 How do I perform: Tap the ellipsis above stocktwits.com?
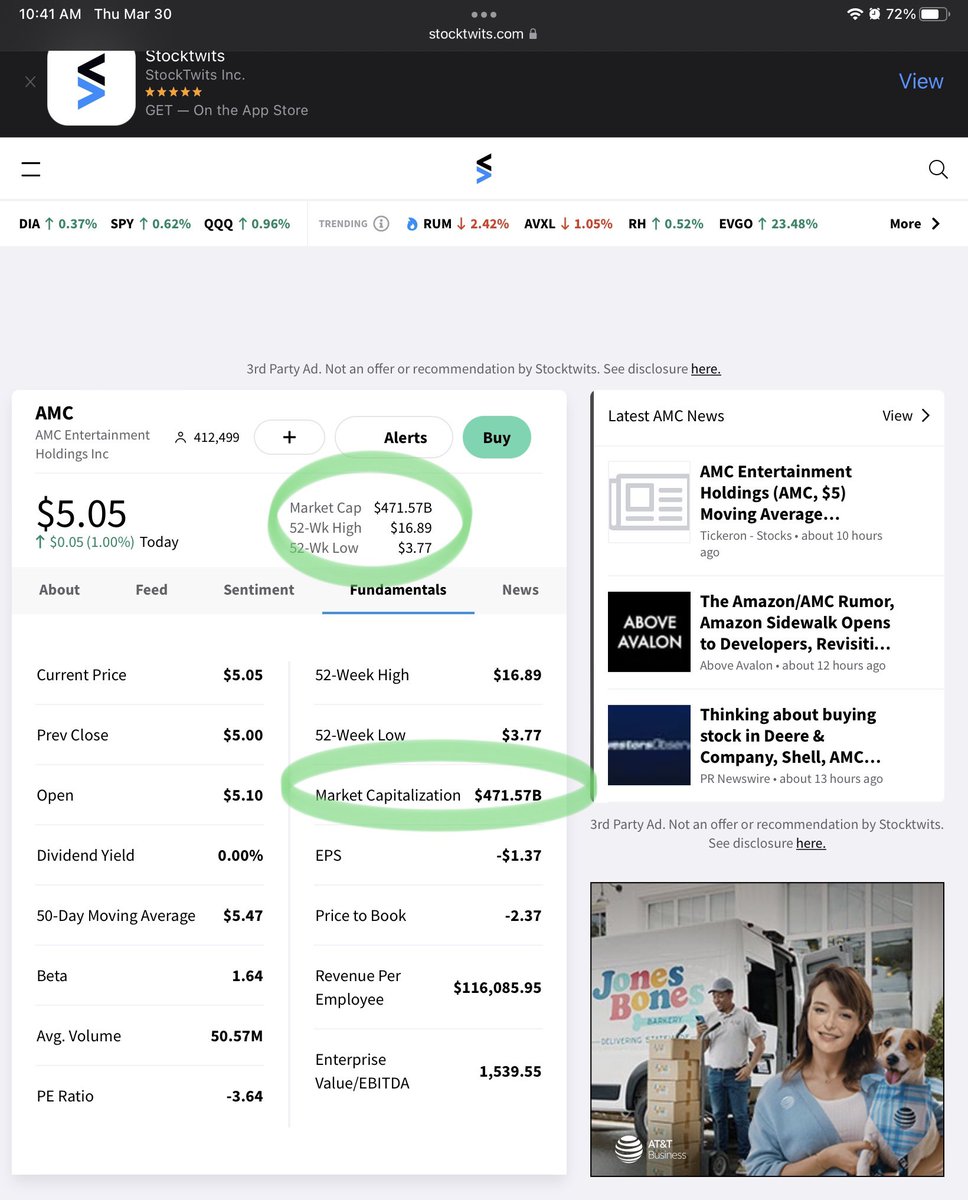coord(484,15)
